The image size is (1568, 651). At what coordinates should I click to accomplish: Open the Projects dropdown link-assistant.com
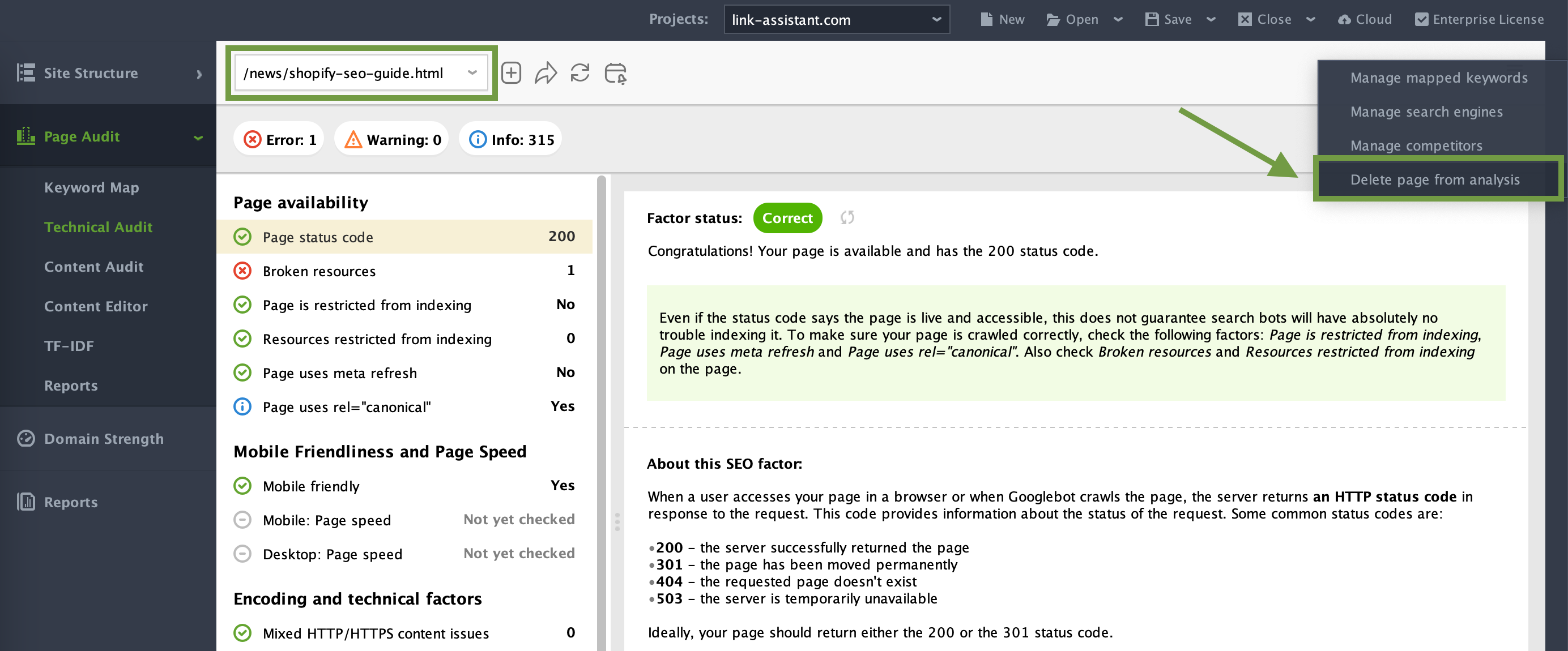pos(836,19)
